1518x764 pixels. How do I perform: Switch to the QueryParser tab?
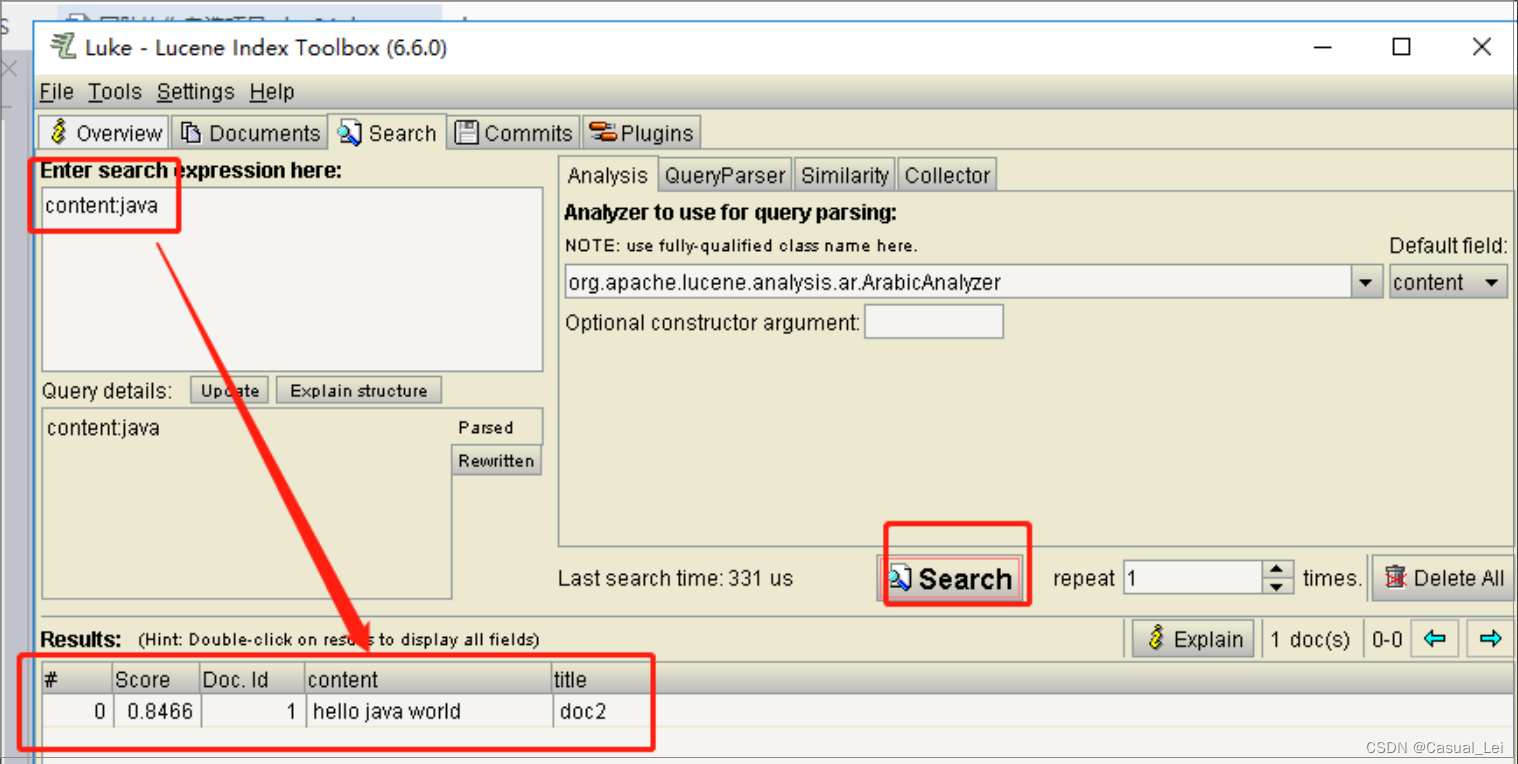(x=724, y=174)
